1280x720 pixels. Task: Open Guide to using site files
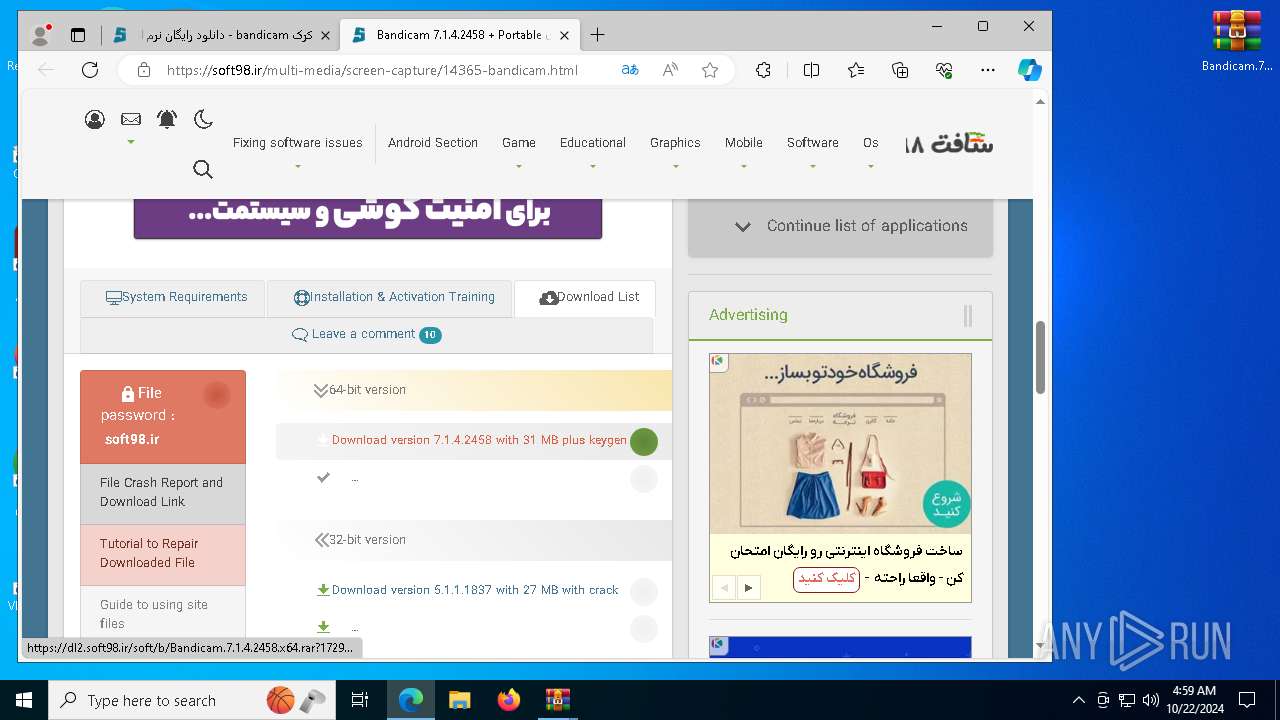point(163,612)
